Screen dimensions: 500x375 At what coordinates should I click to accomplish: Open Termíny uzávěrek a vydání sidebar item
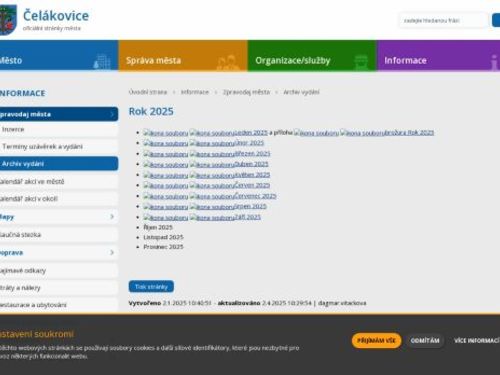tap(59, 146)
